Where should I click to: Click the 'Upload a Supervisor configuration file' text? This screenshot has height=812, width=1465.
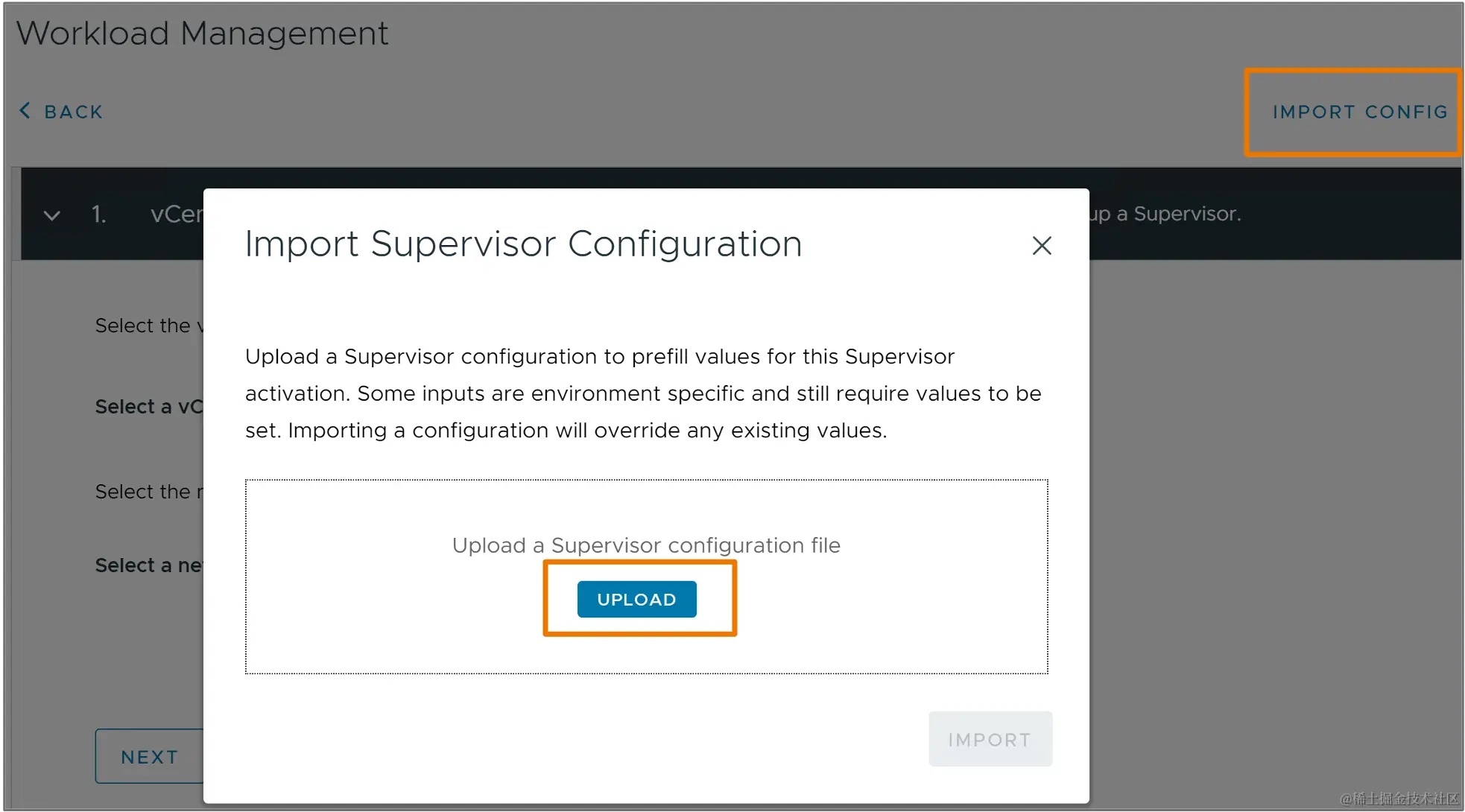[x=645, y=545]
